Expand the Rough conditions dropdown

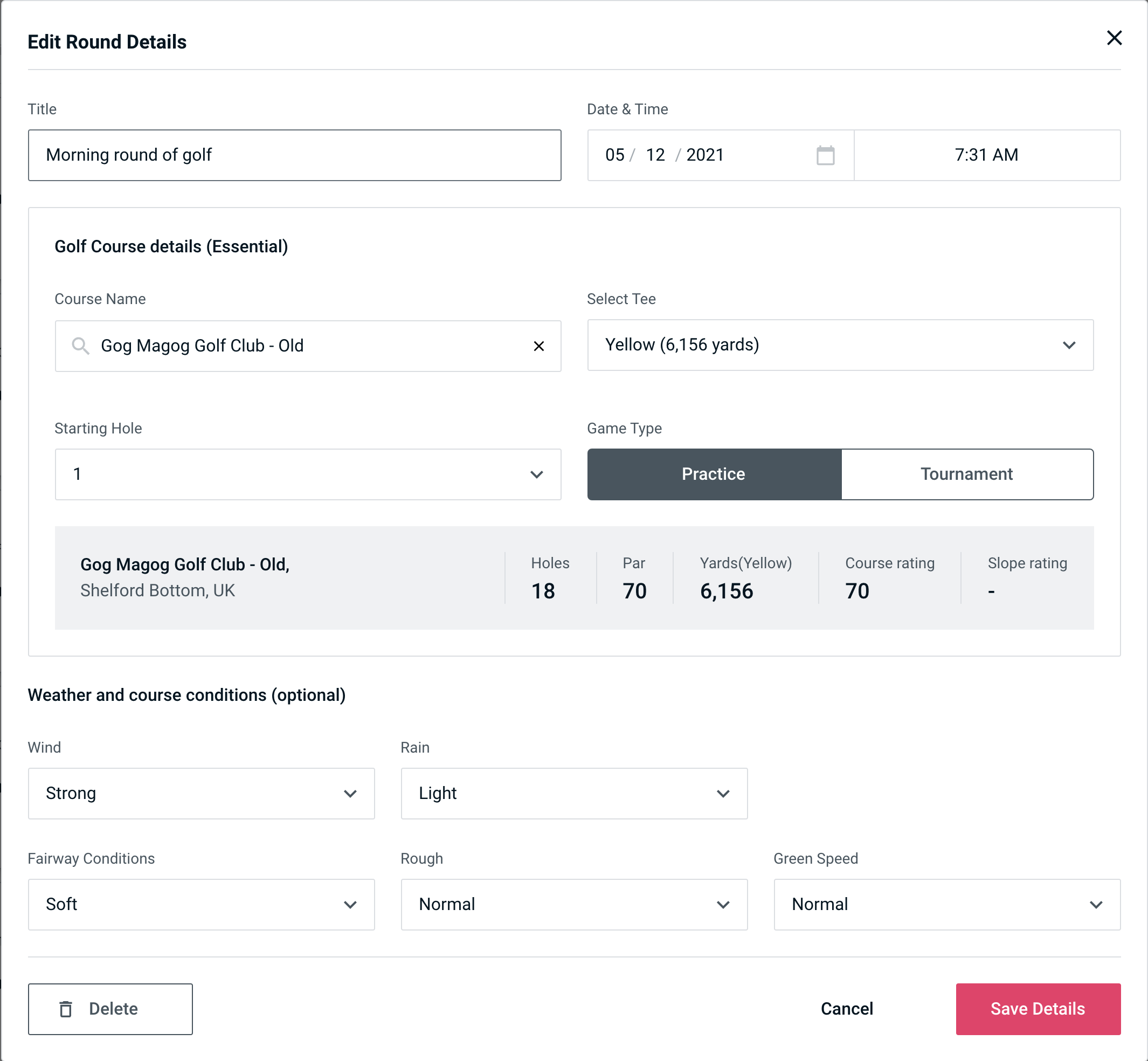click(x=725, y=904)
